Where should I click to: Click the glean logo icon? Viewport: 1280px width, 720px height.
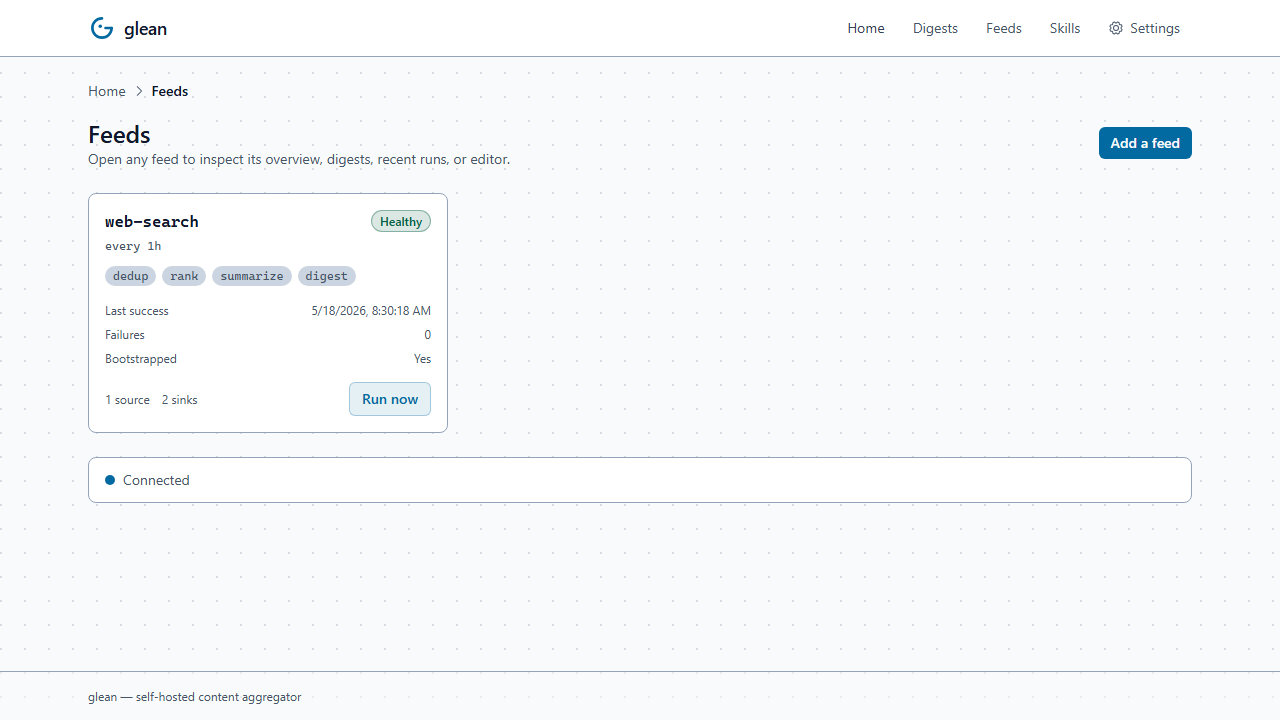point(102,28)
